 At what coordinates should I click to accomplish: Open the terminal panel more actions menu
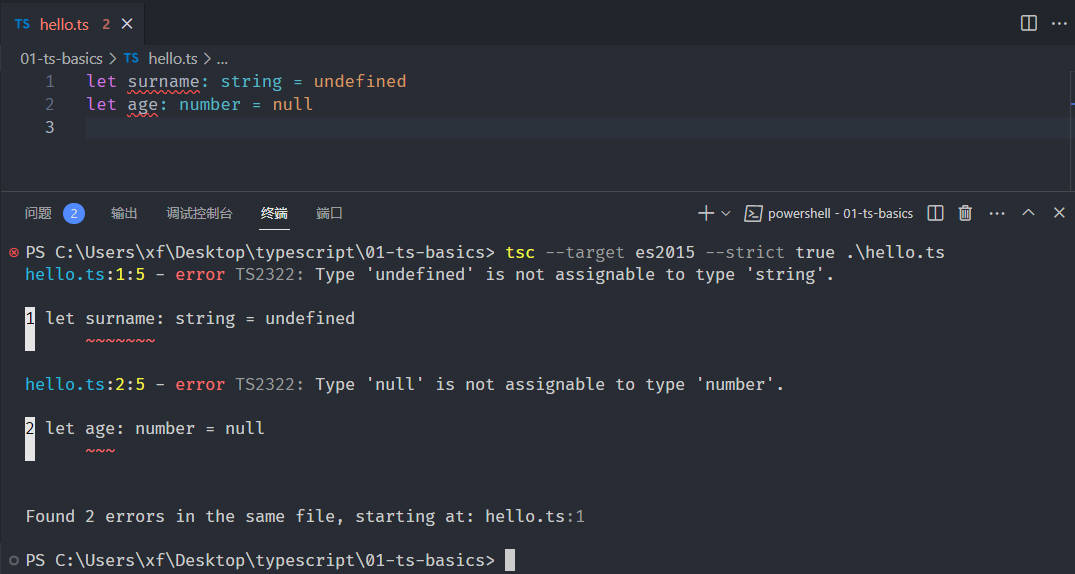(x=997, y=213)
